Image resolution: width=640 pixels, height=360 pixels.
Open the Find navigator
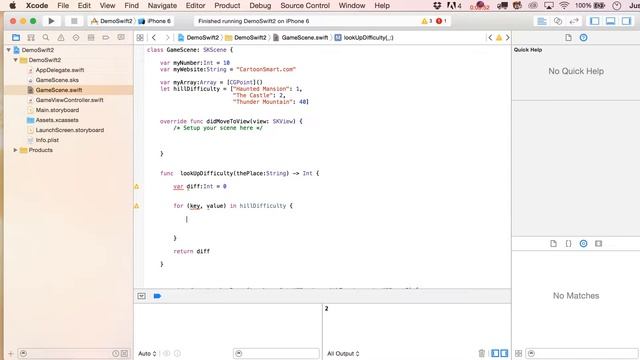46,38
